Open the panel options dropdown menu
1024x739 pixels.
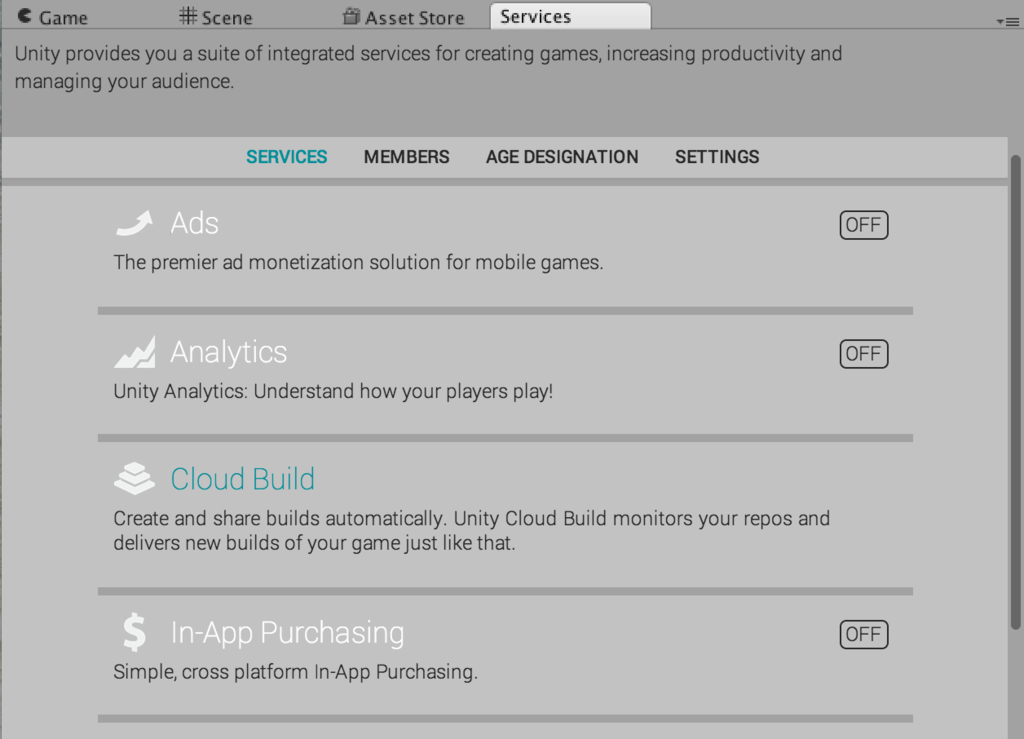(1008, 22)
